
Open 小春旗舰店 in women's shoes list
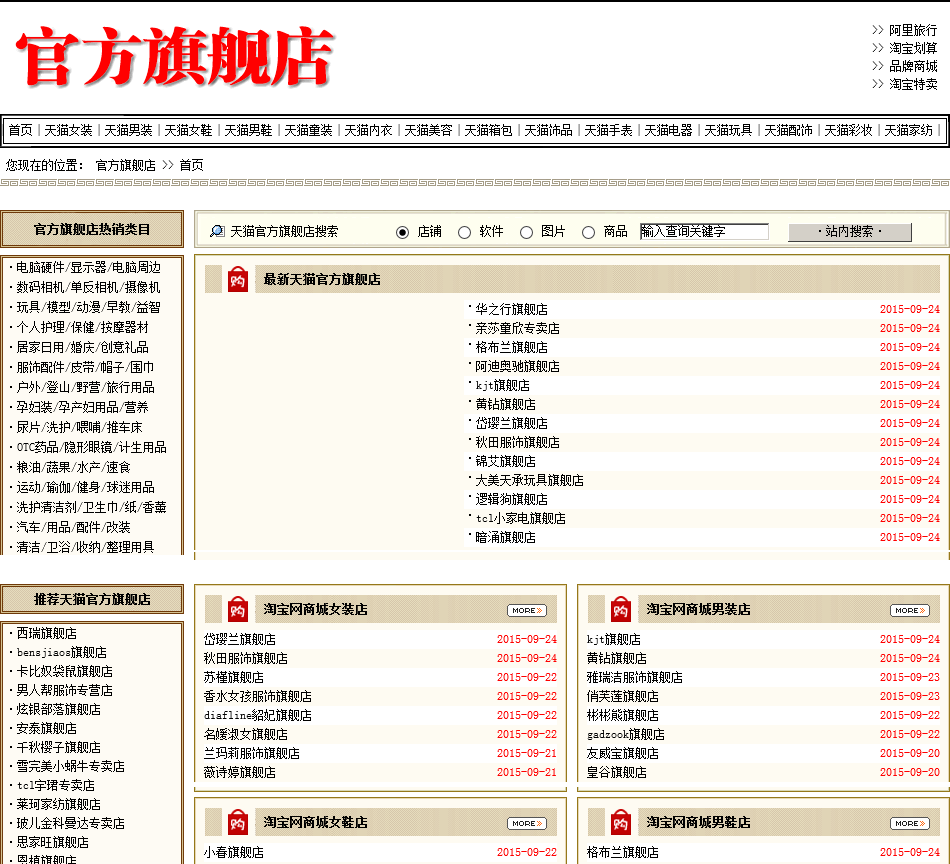click(x=234, y=852)
